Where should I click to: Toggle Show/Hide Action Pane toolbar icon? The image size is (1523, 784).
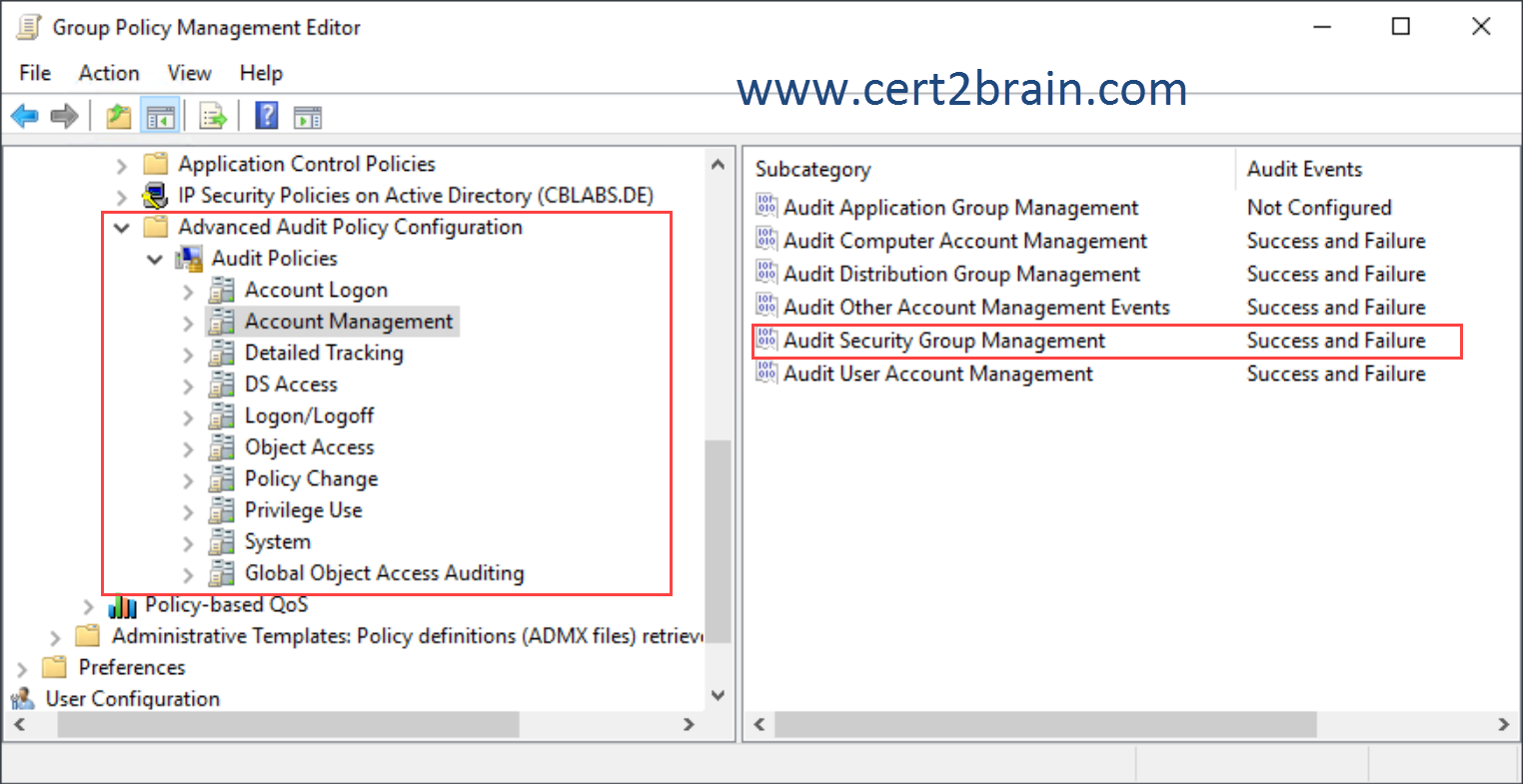click(308, 118)
